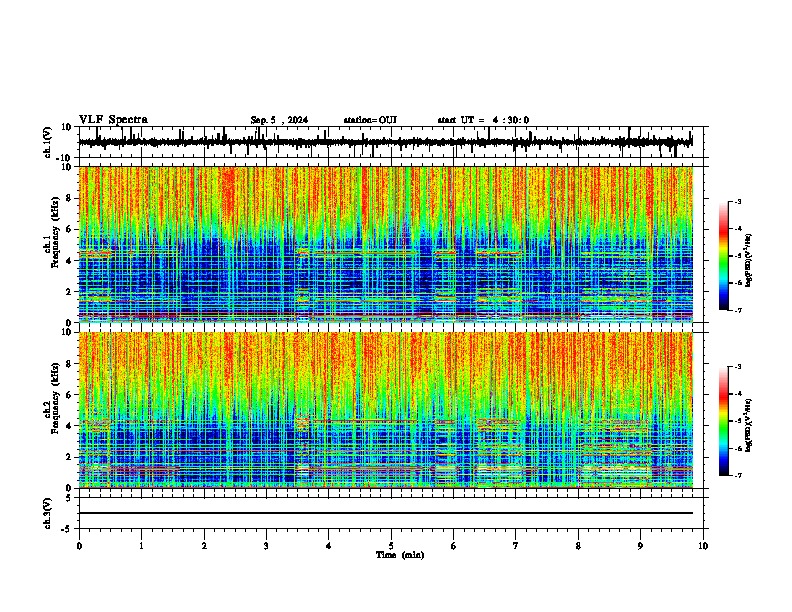
Task: Click time axis tick label 9
Action: click(x=640, y=546)
